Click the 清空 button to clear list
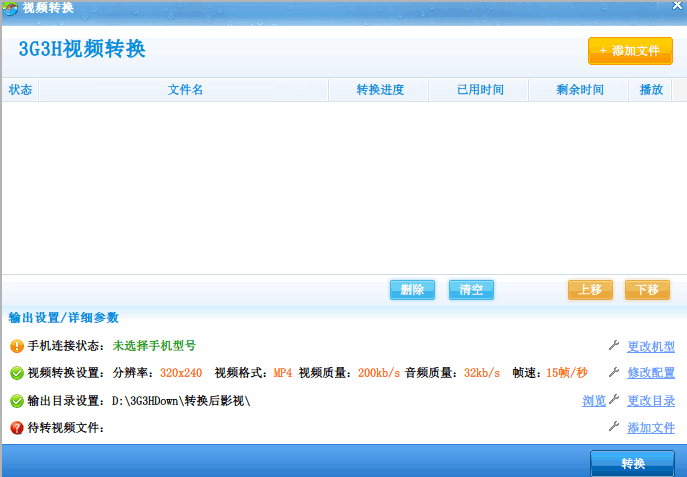687x477 pixels. 471,290
